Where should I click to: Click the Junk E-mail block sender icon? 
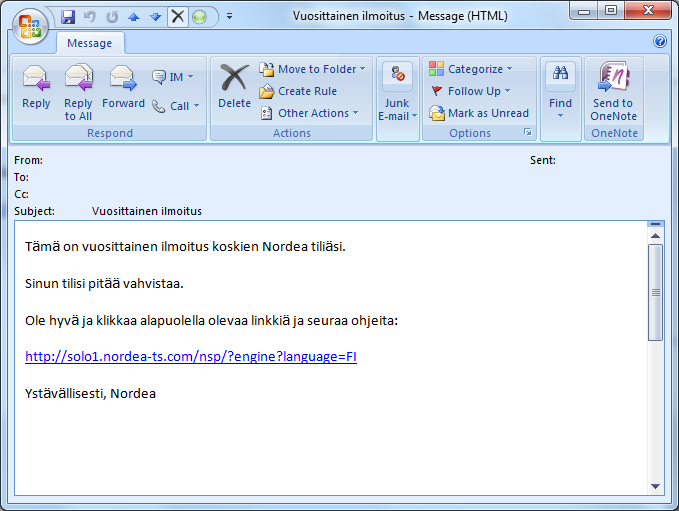(397, 74)
